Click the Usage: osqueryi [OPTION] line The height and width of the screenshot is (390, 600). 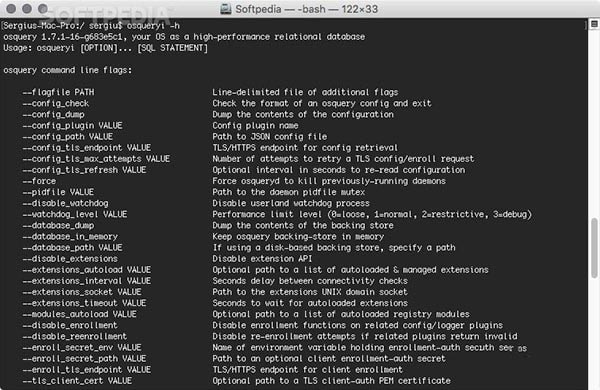pyautogui.click(x=105, y=48)
